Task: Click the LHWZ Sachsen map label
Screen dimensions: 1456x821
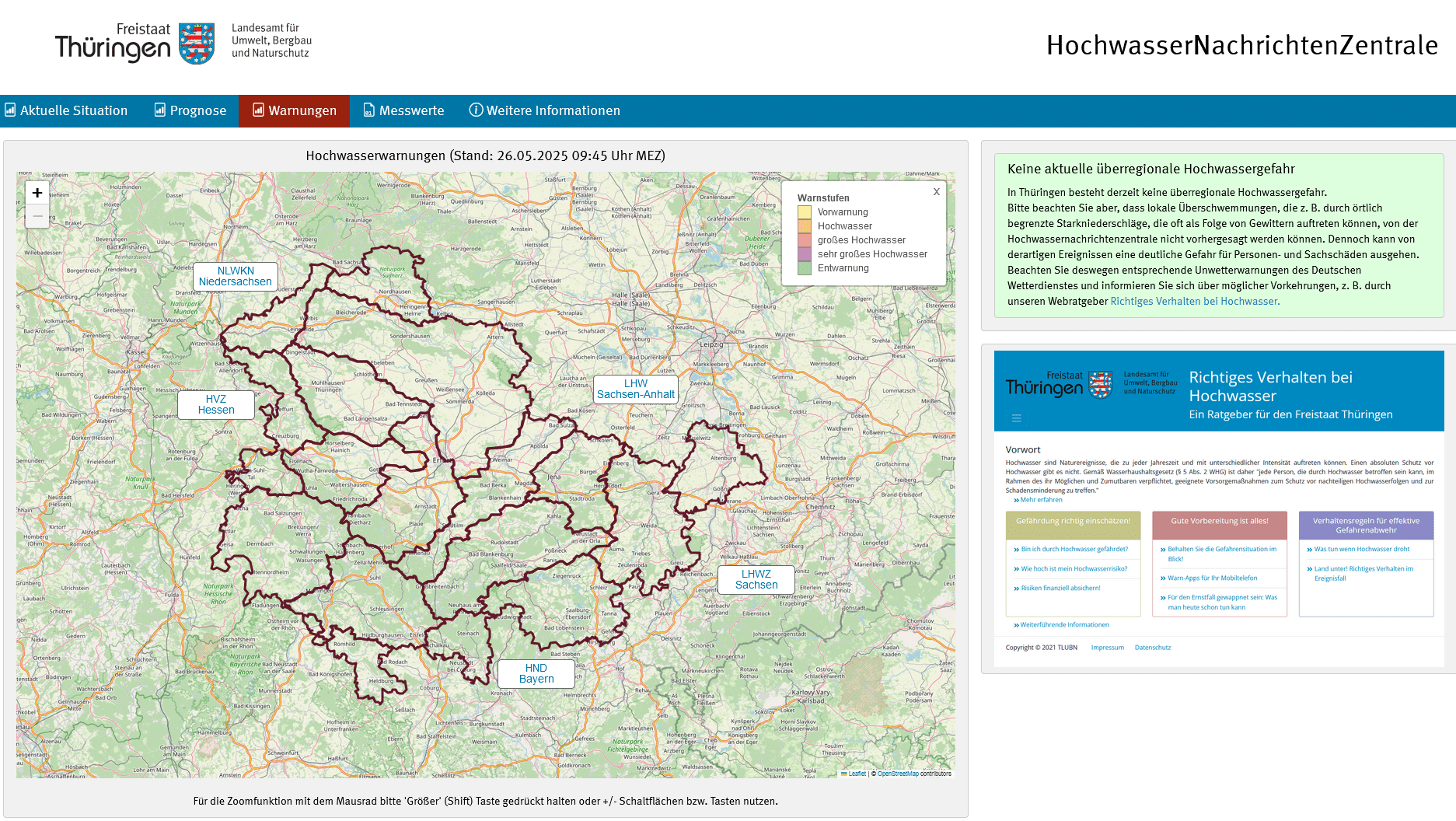Action: (756, 579)
